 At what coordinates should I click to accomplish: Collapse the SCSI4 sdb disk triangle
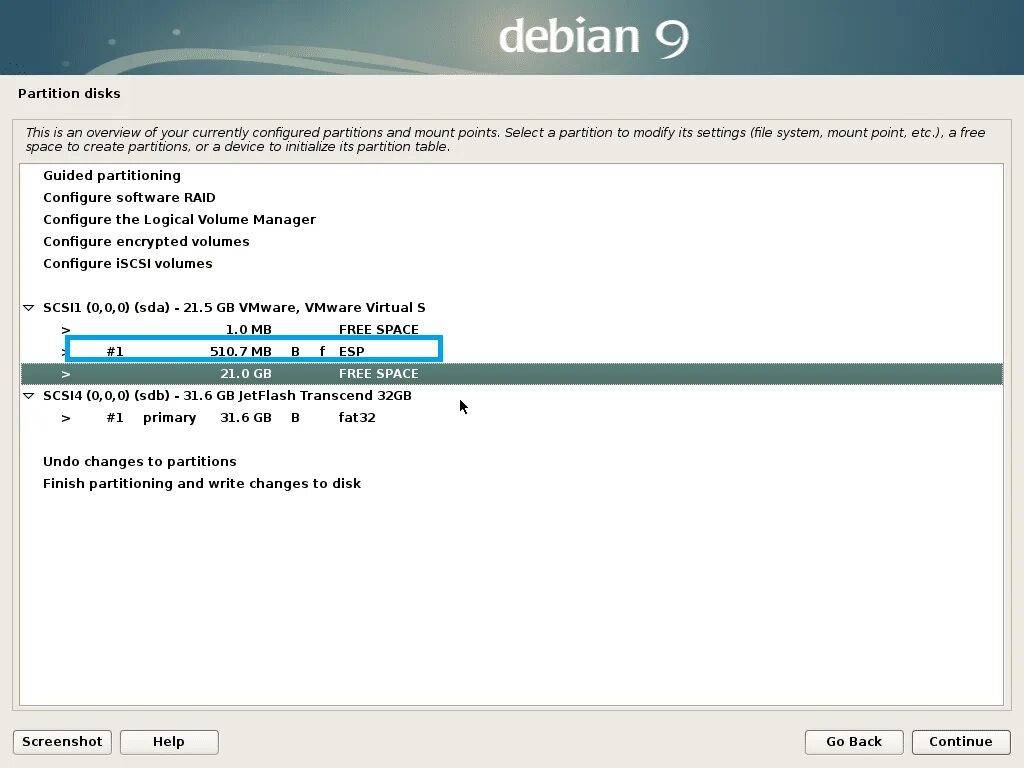[x=29, y=396]
